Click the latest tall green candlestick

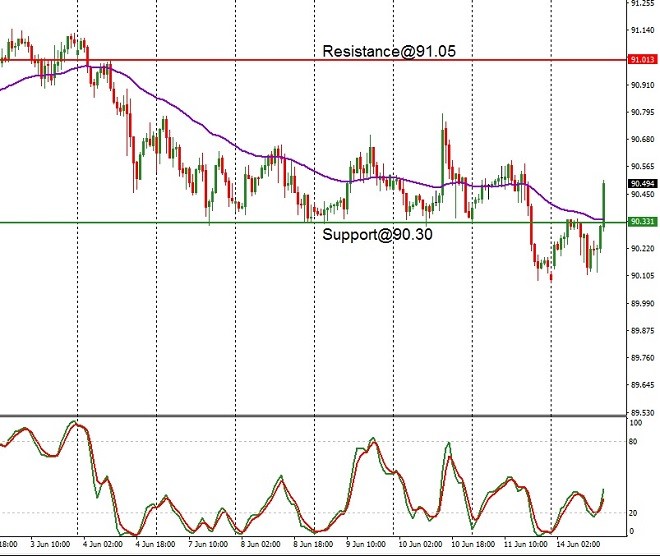604,204
